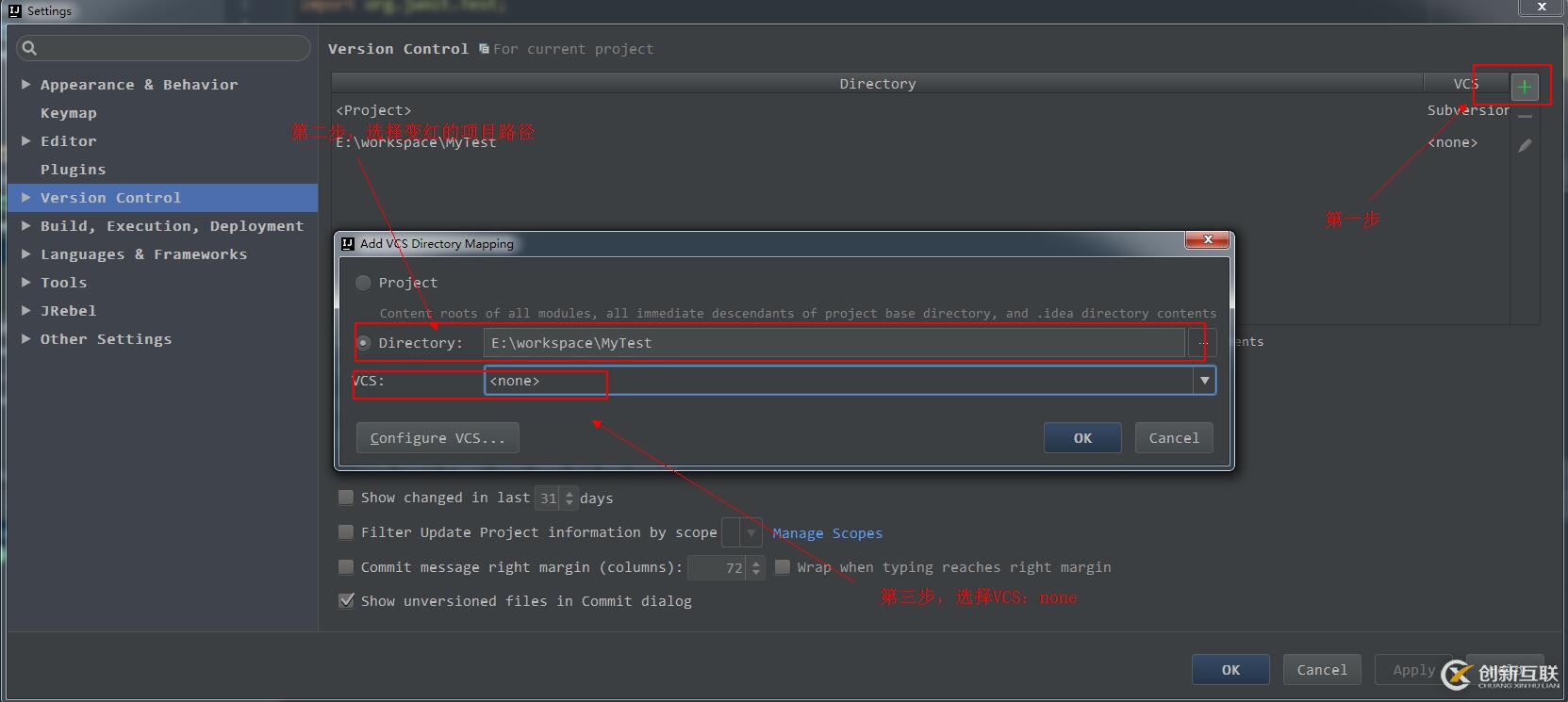Enable Filter Update Project information by scope
Screen dimensions: 1568x702
click(346, 532)
